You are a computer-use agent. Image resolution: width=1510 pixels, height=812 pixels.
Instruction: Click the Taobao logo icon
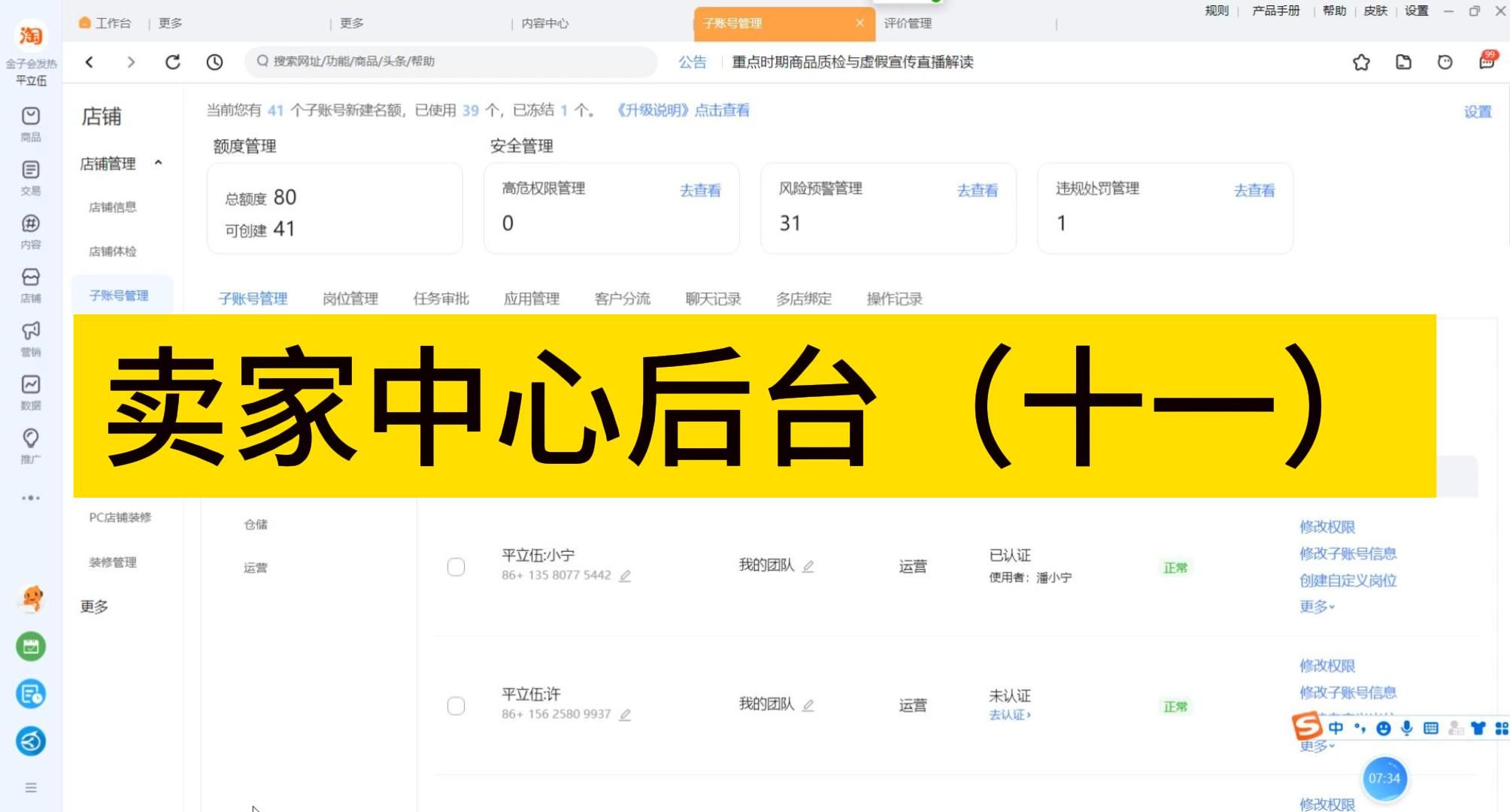(x=31, y=35)
